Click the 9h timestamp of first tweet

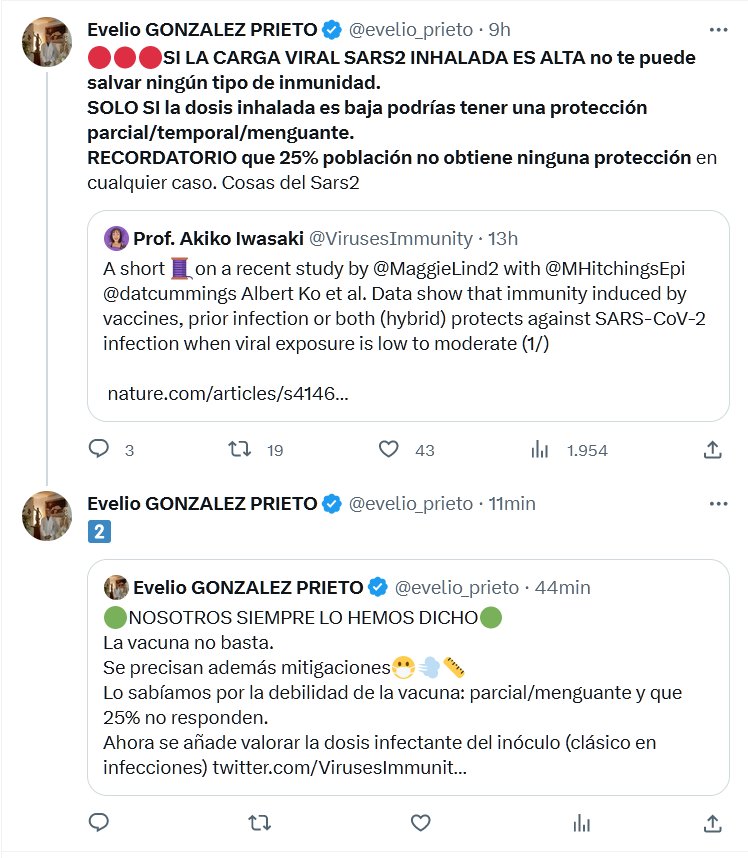coord(499,31)
